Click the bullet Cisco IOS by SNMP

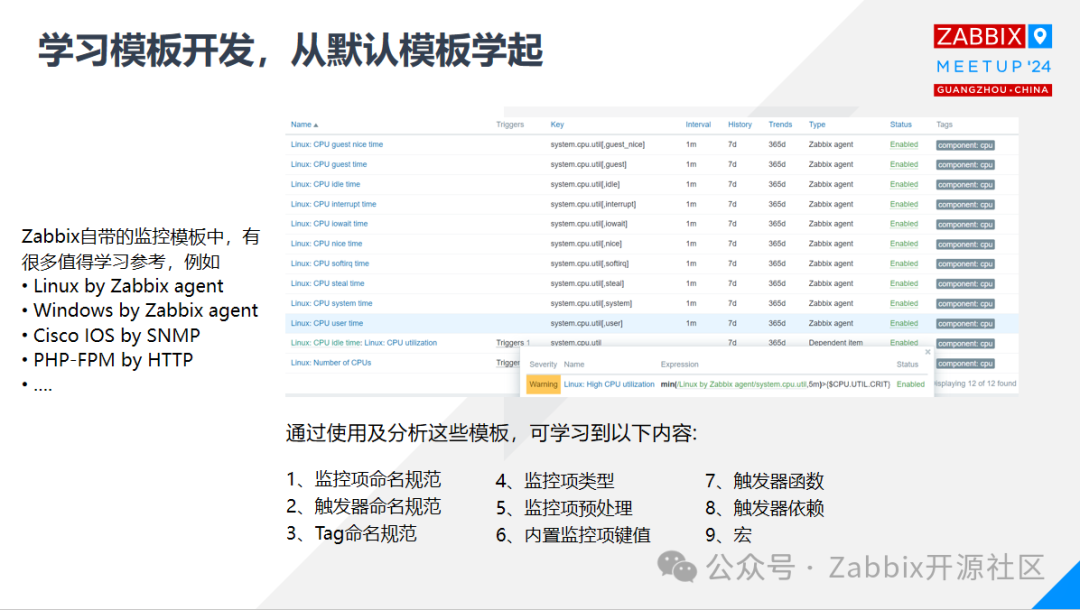(116, 335)
